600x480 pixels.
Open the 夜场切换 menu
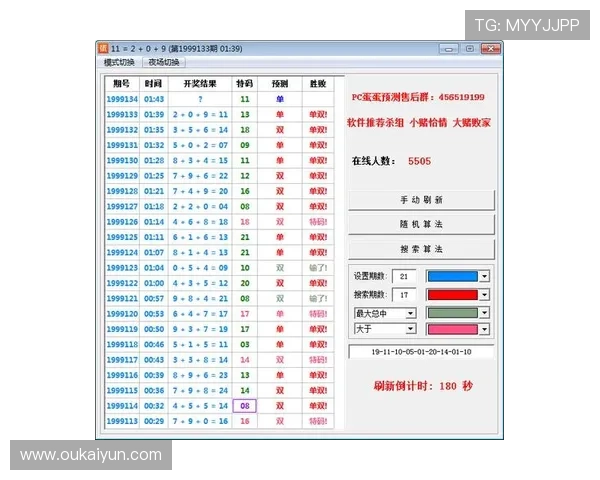point(164,62)
